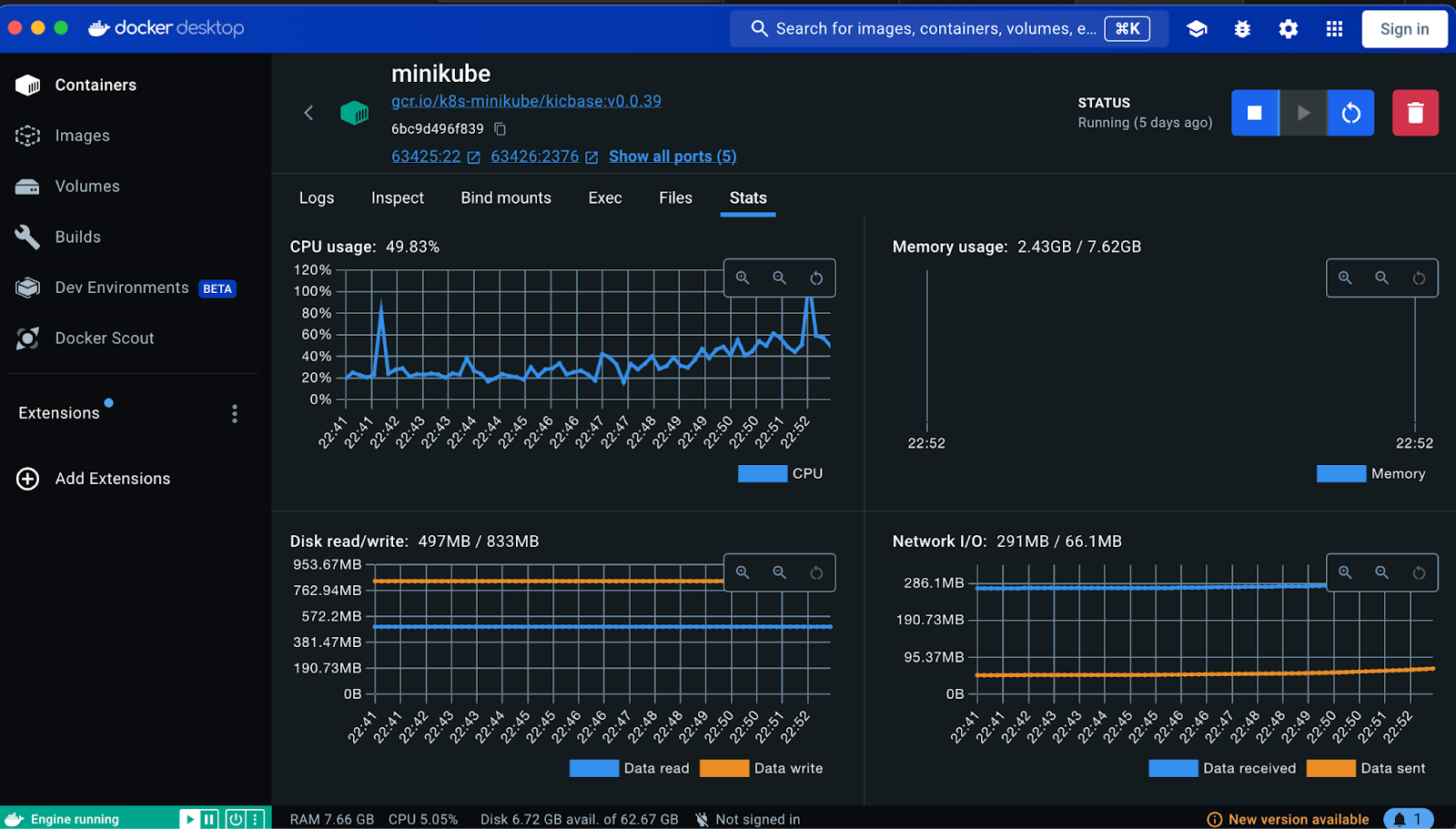1456x829 pixels.
Task: Switch to the Files tab
Action: [675, 198]
